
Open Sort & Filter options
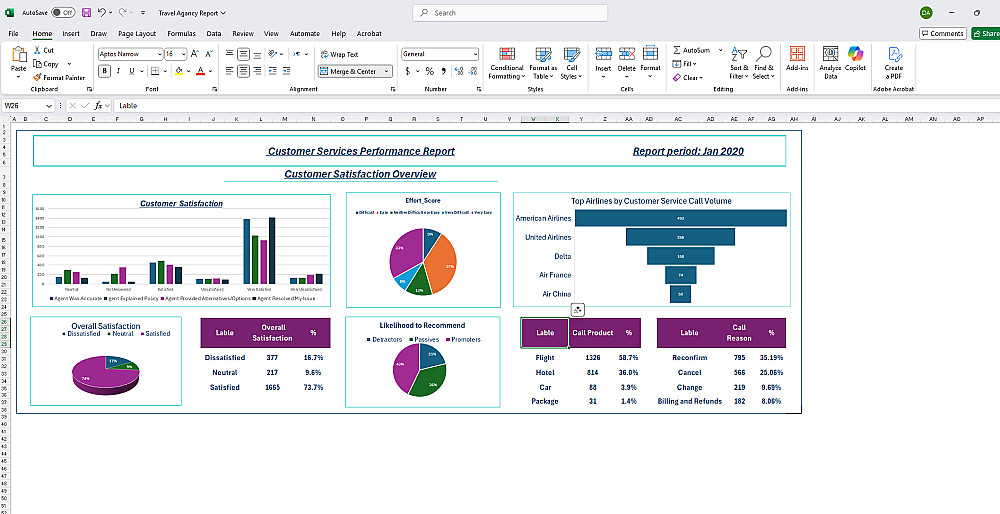pos(739,64)
